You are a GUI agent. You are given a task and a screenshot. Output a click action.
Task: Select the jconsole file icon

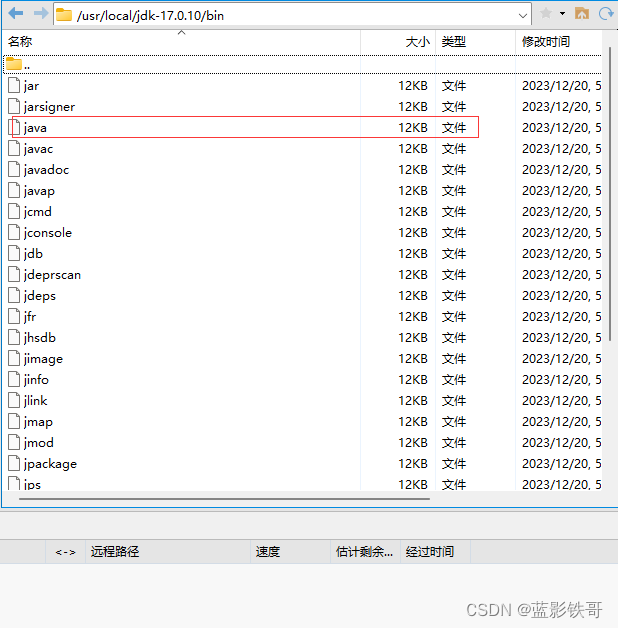coord(14,232)
